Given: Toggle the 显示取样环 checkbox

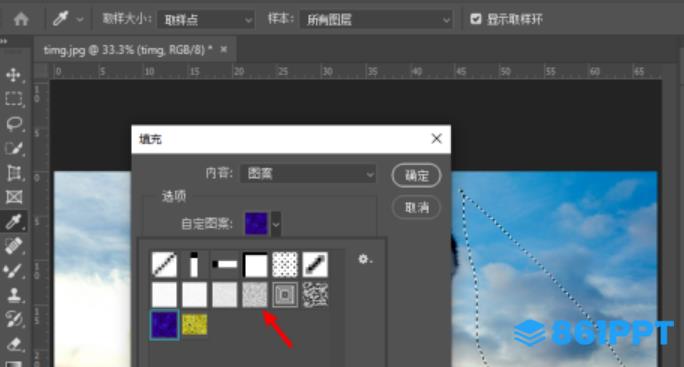Looking at the screenshot, I should pos(475,19).
